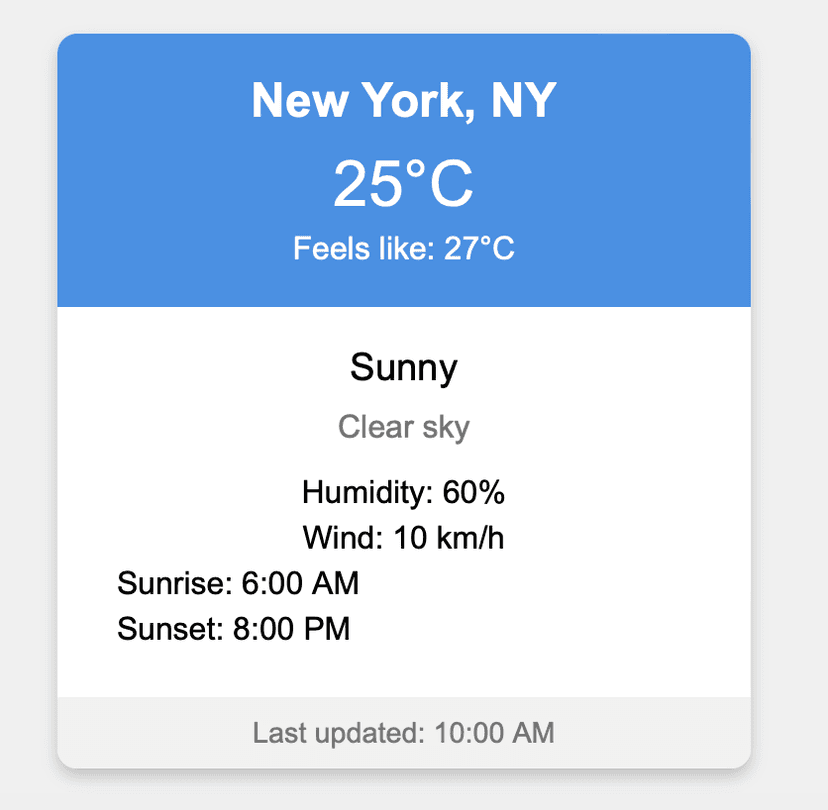Click the gray footer bar beside the text
This screenshot has width=828, height=810.
click(x=660, y=733)
